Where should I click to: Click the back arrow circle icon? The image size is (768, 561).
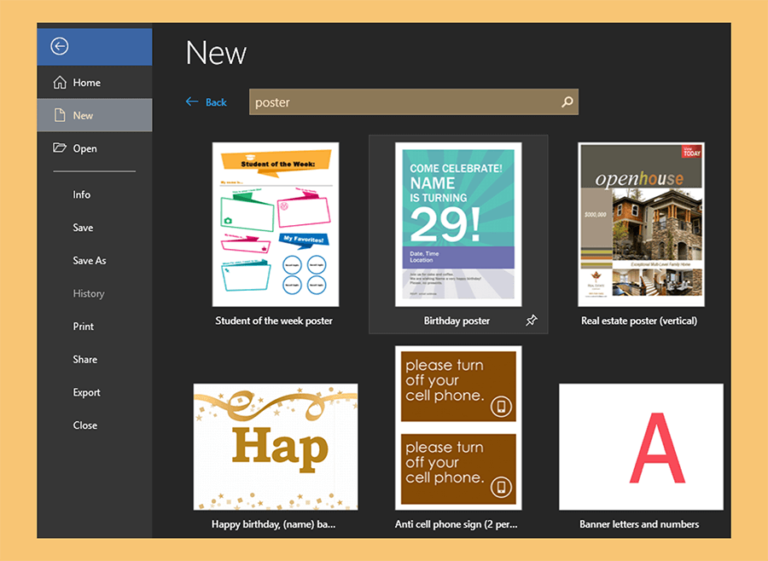tap(59, 47)
